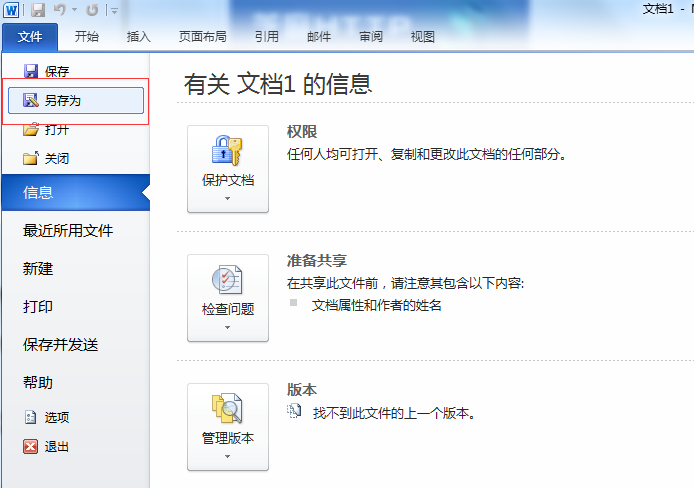Click the Undo arrow in title bar
Viewport: 694px width, 488px height.
pyautogui.click(x=62, y=10)
